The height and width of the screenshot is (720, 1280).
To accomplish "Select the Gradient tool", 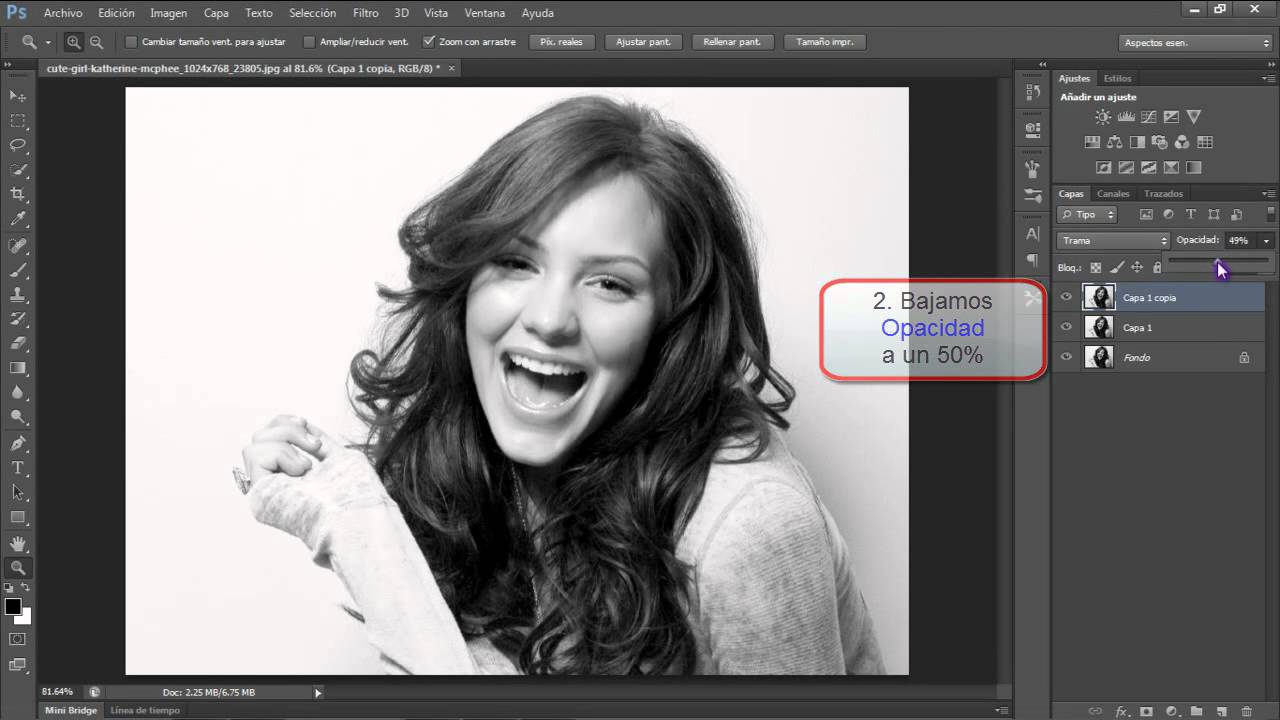I will tap(17, 368).
